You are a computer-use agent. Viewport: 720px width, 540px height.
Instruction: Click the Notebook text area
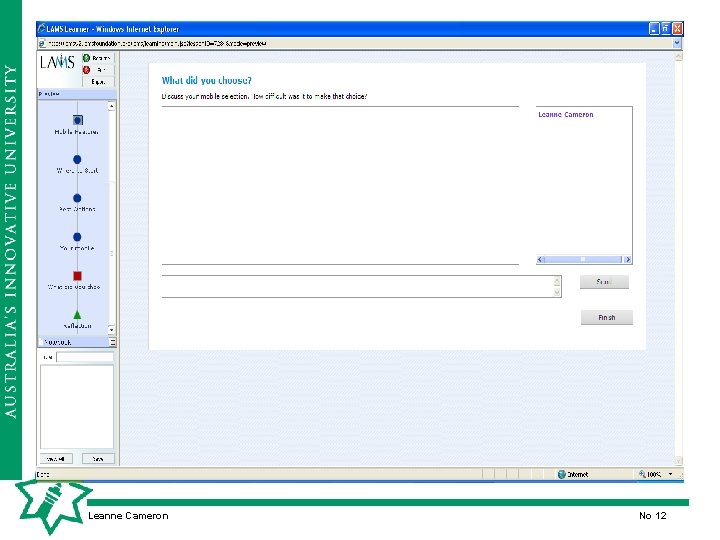pos(77,407)
